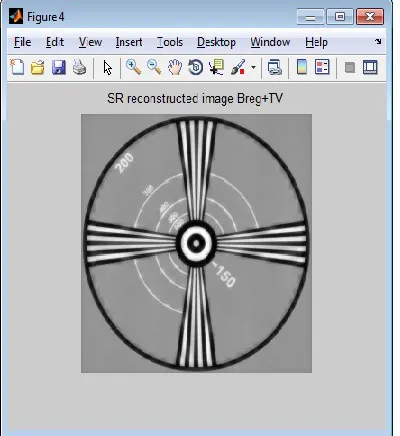Viewport: 400px width, 436px height.
Task: Open a file via folder icon
Action: pyautogui.click(x=37, y=67)
